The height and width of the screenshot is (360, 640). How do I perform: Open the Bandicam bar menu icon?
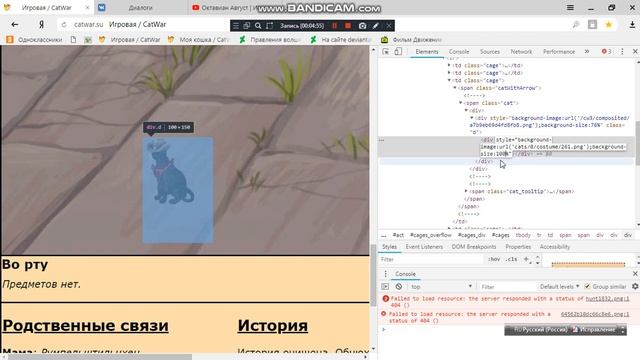(x=236, y=25)
